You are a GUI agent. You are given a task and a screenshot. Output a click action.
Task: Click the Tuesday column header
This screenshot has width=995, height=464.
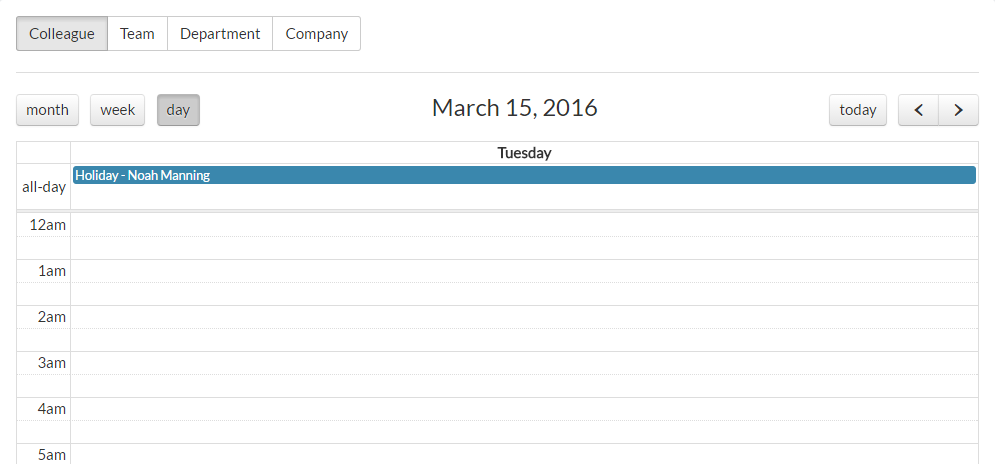(x=524, y=153)
